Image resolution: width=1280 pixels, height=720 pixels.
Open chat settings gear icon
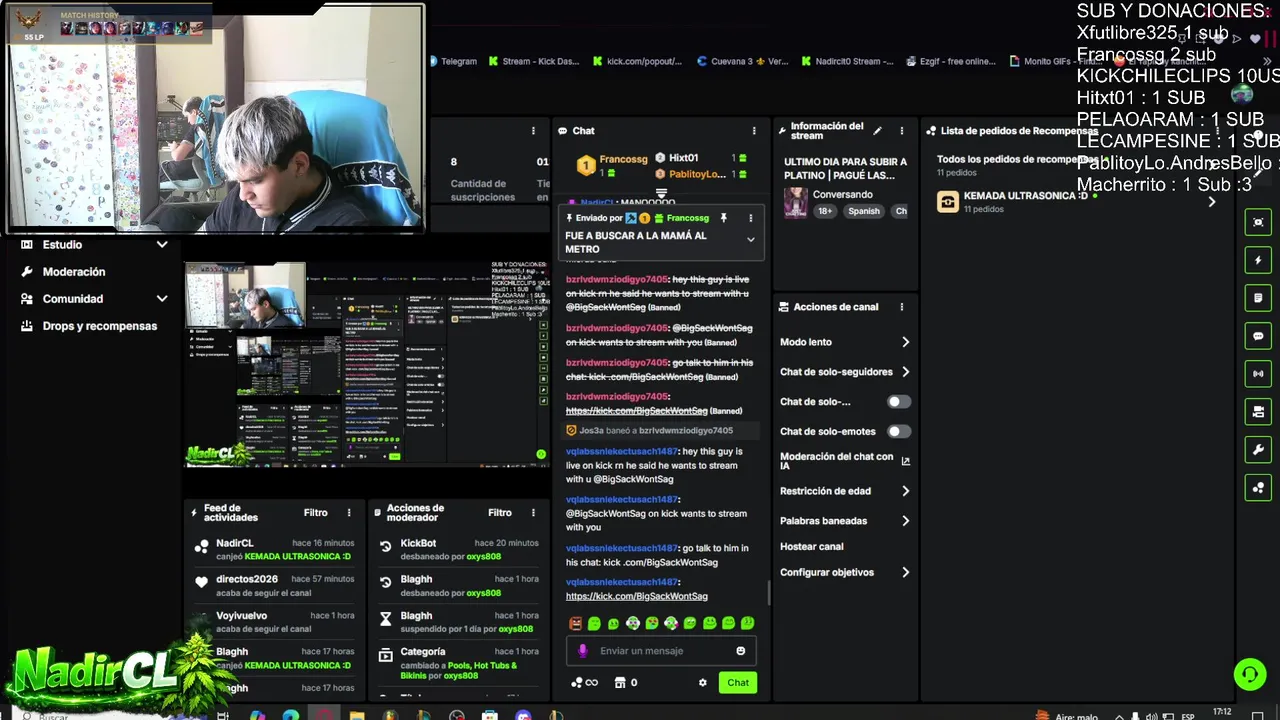[x=702, y=683]
